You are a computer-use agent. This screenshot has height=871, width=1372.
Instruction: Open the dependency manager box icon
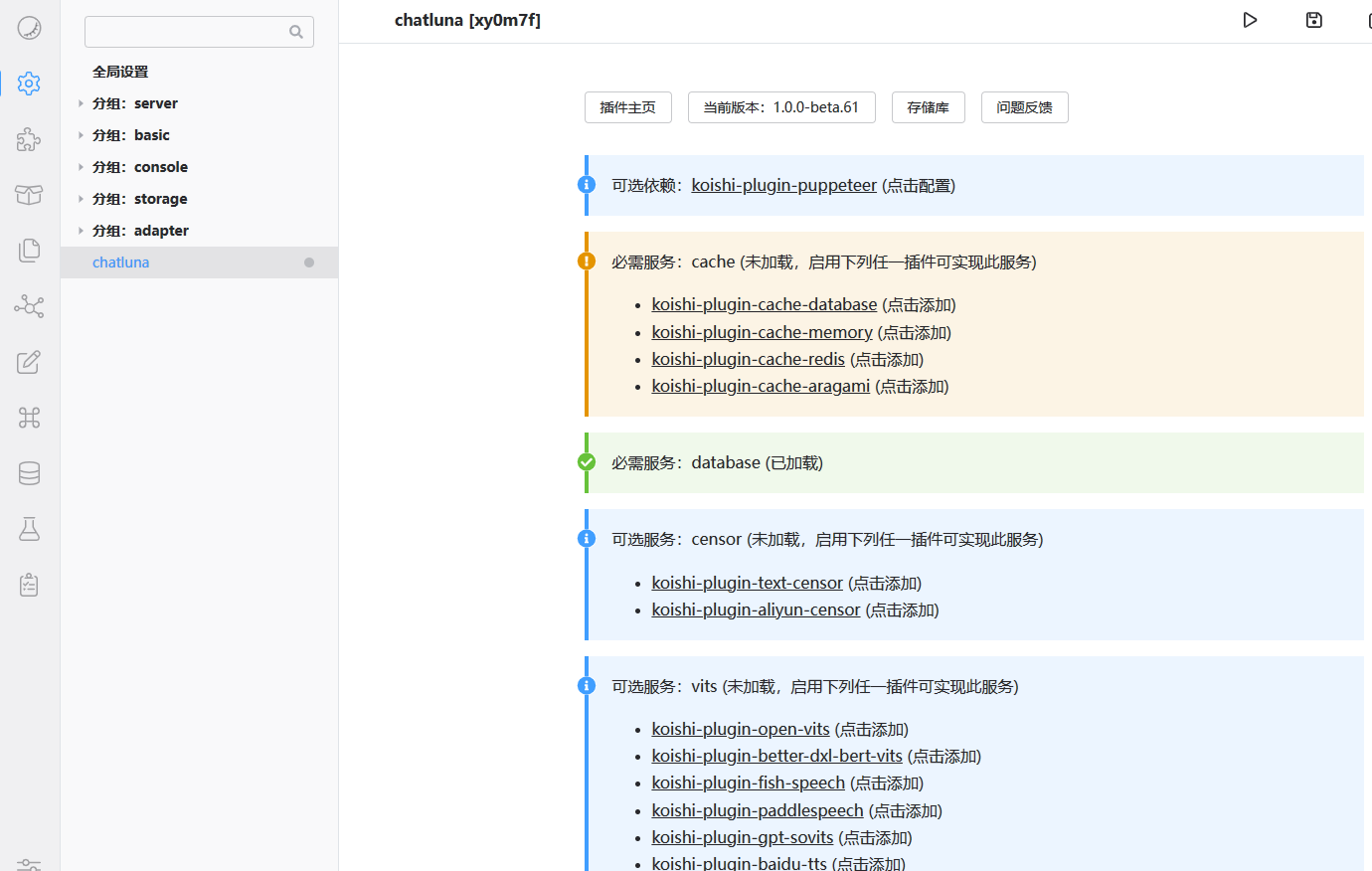pyautogui.click(x=28, y=195)
